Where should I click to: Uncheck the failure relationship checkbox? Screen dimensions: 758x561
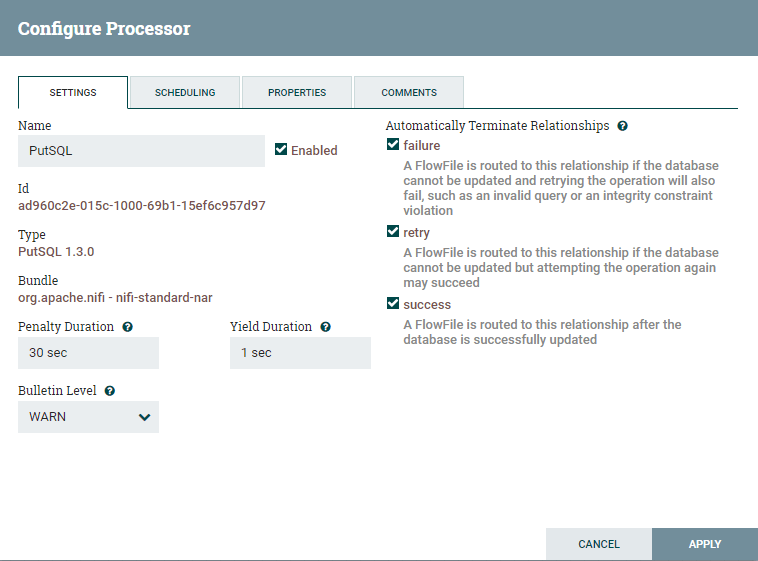coord(393,145)
